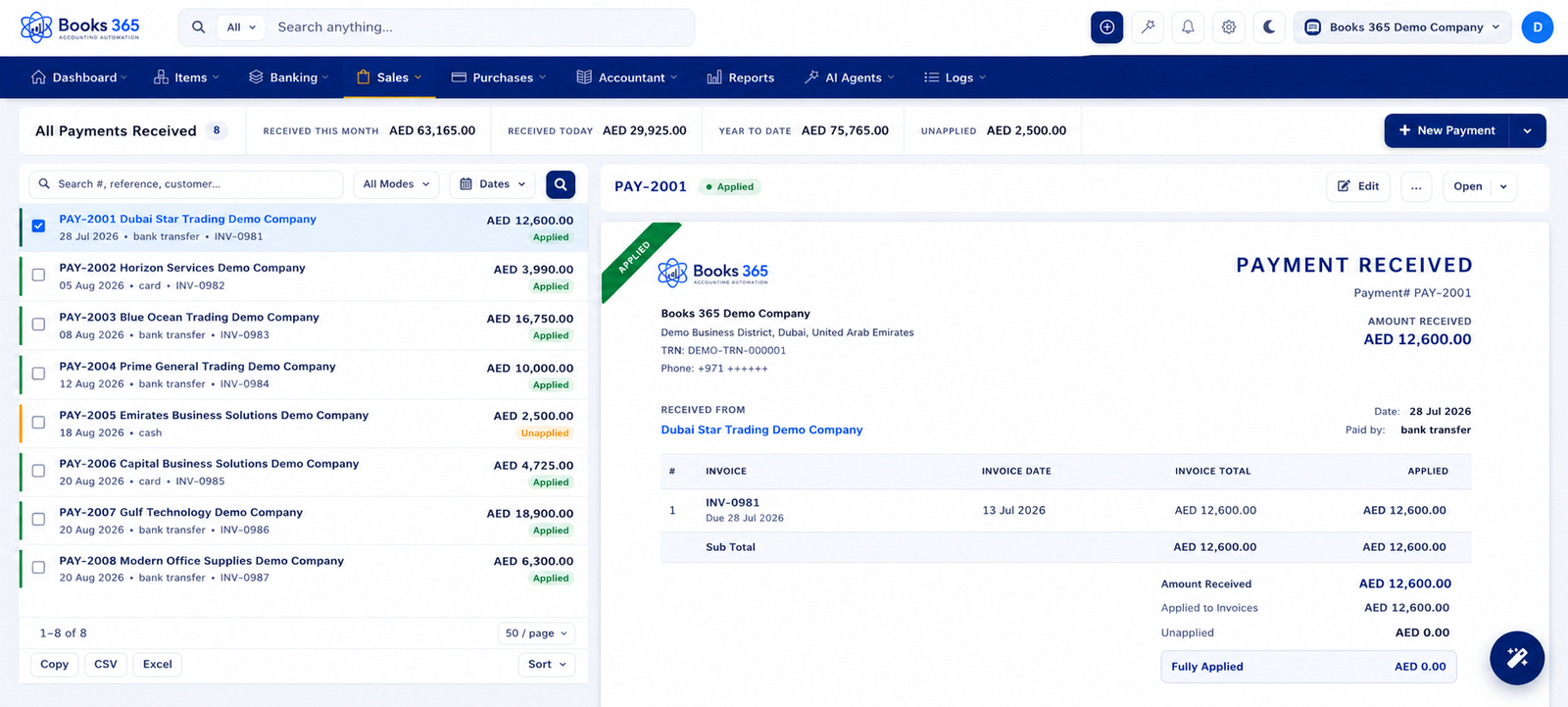Open the floating AI assistant wand button
Image resolution: width=1568 pixels, height=707 pixels.
[x=1517, y=658]
